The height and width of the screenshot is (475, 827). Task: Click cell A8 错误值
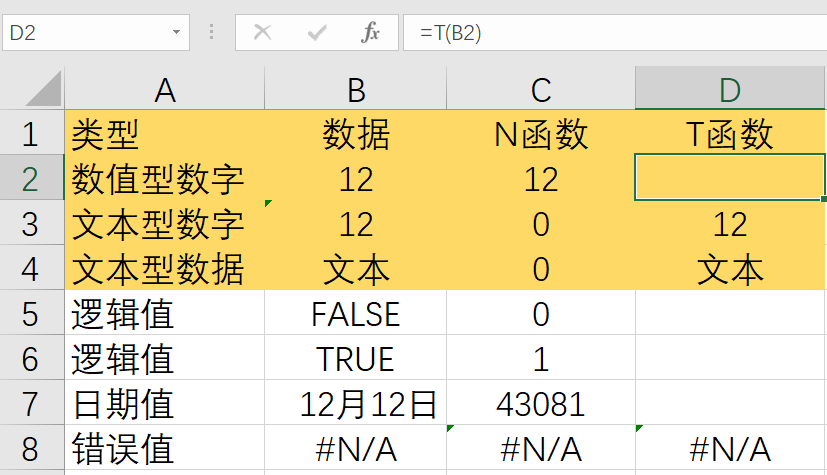(165, 448)
